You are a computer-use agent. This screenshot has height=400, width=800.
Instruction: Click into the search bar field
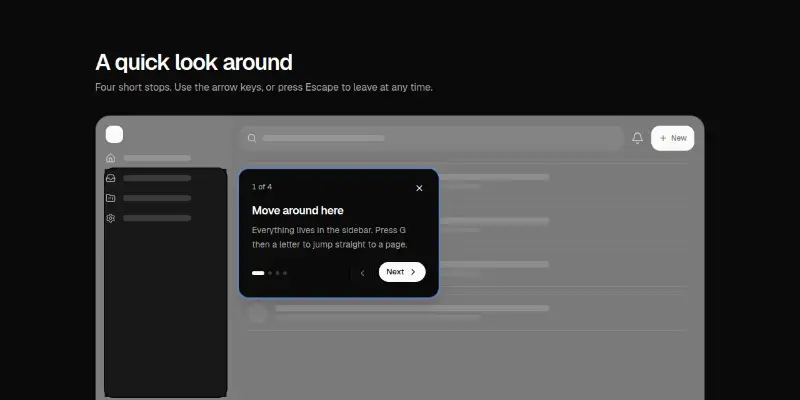coord(431,138)
